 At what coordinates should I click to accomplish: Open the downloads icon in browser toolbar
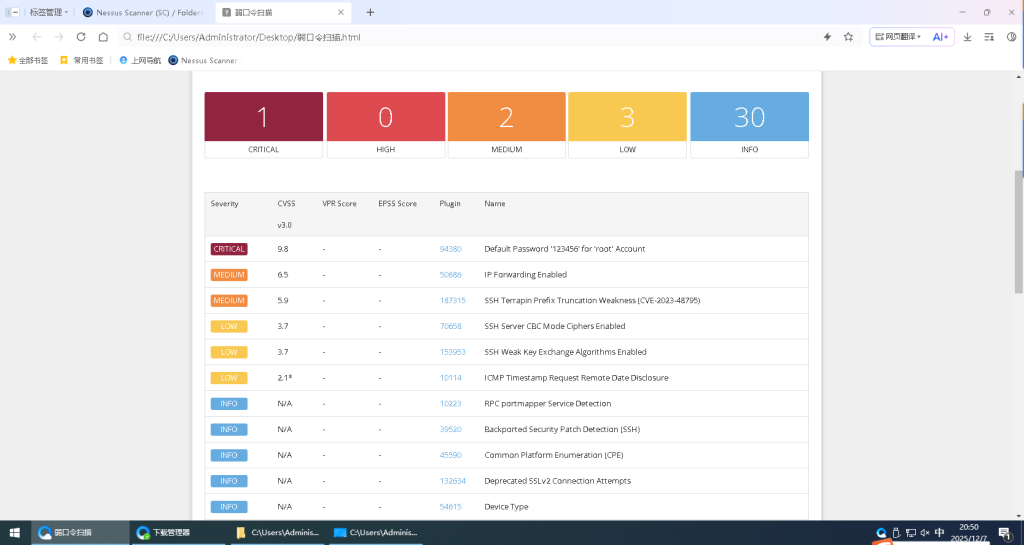[967, 37]
